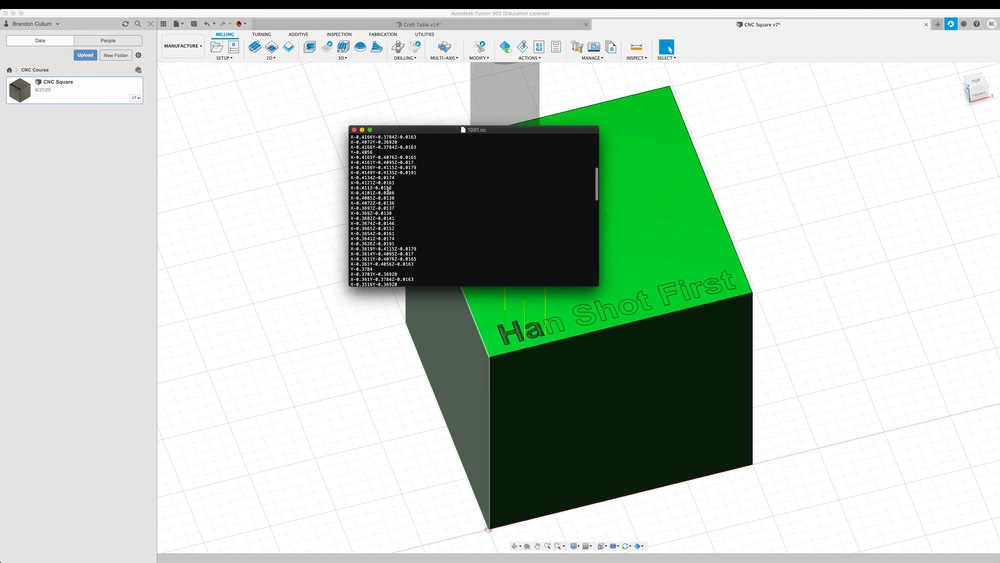Open the Manufacture workspace dropdown
The image size is (1000, 563).
tap(183, 45)
